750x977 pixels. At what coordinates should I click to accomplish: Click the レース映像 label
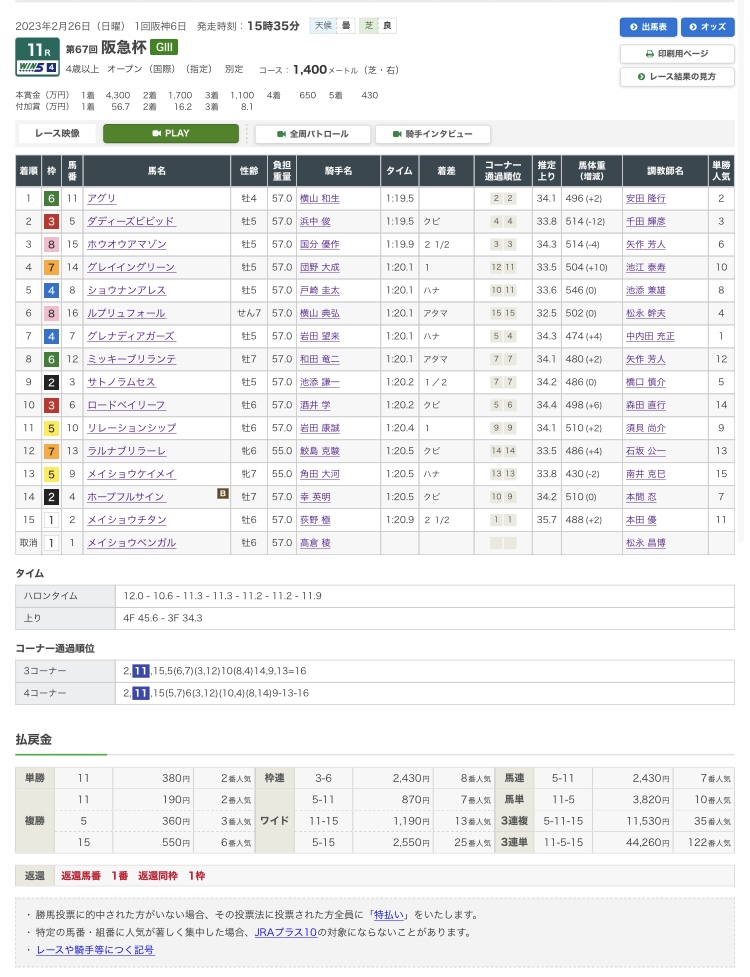click(x=57, y=133)
